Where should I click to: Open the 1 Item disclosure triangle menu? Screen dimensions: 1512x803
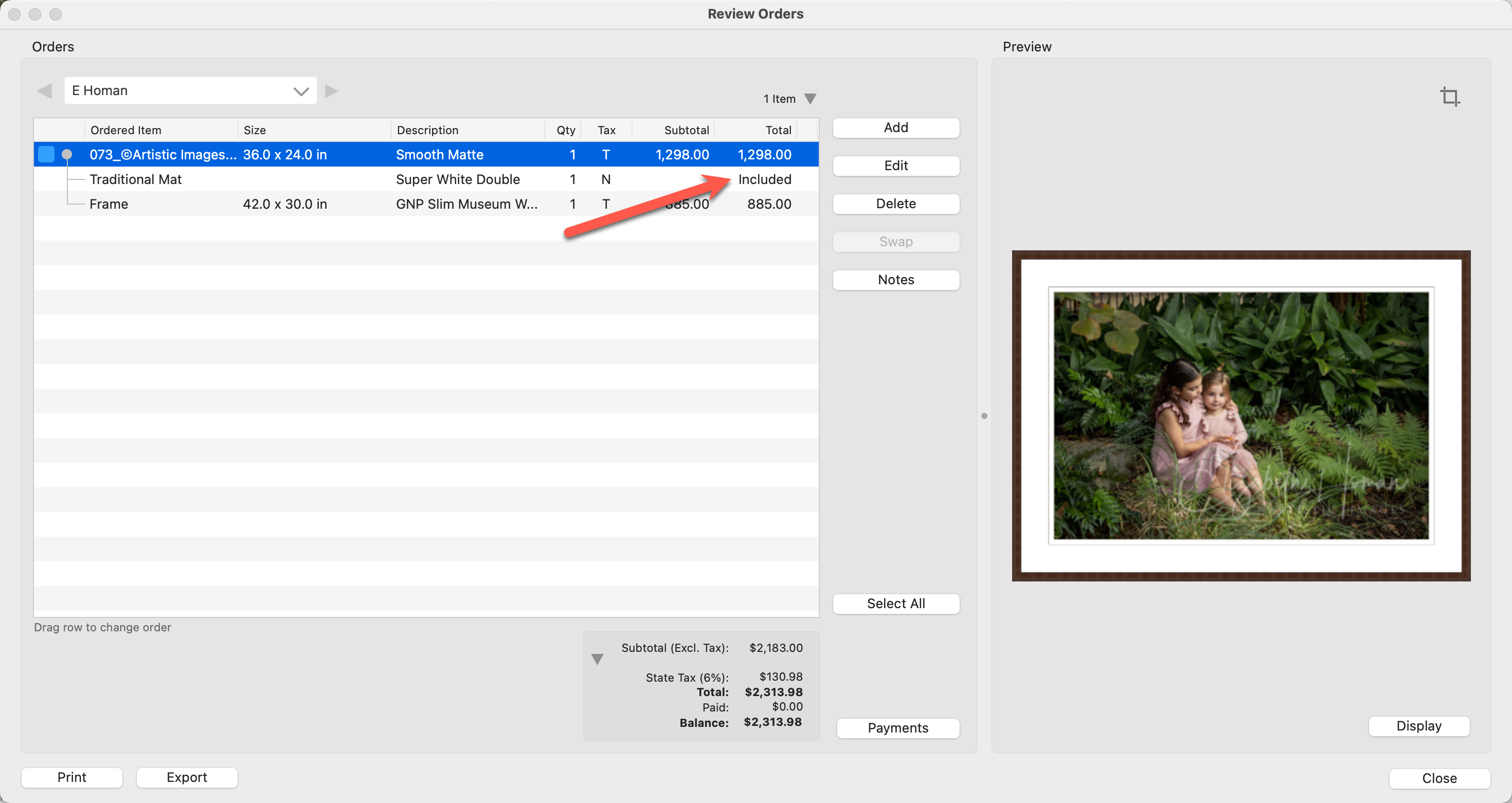810,99
